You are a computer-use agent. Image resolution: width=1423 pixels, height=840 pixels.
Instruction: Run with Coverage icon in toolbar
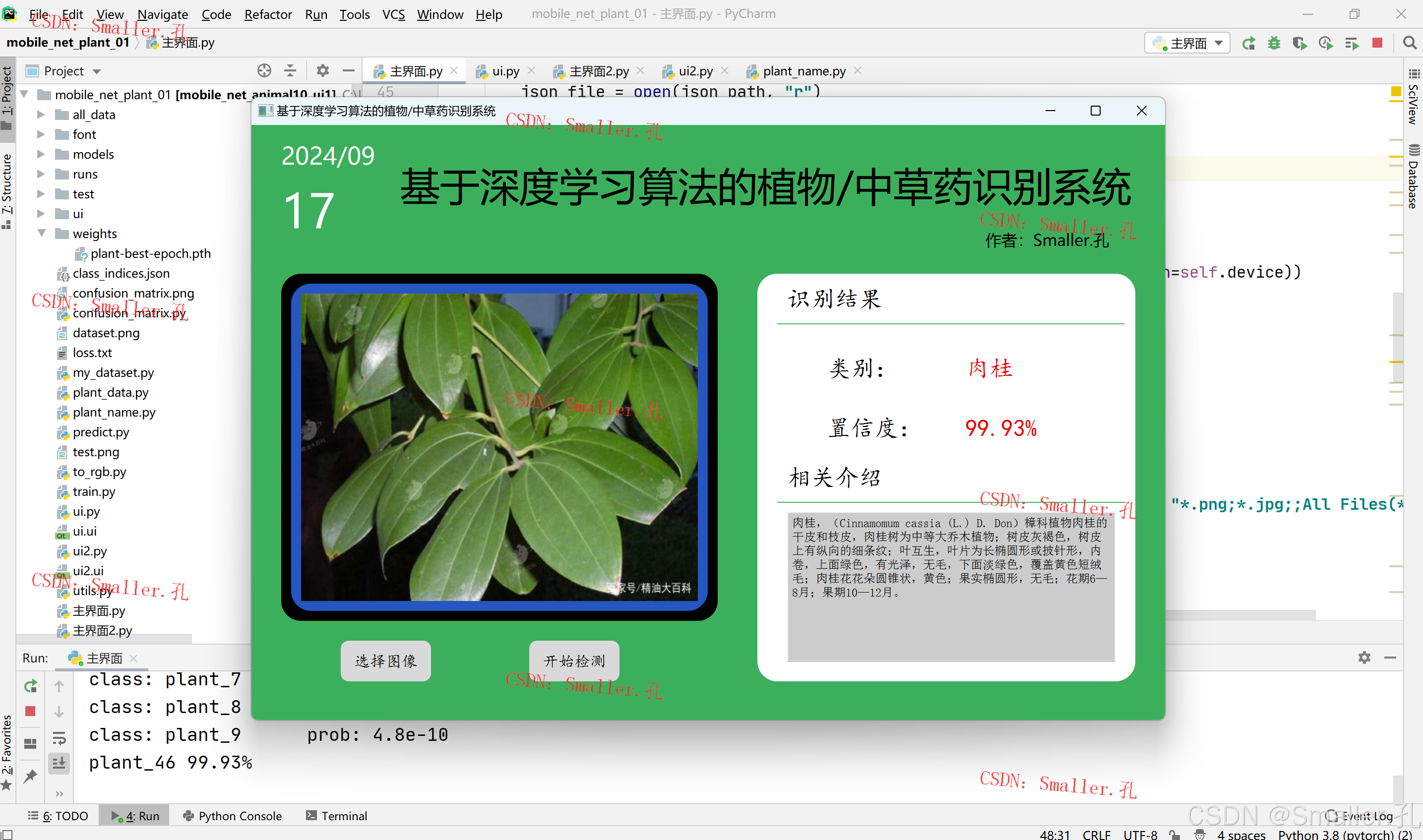pyautogui.click(x=1299, y=43)
